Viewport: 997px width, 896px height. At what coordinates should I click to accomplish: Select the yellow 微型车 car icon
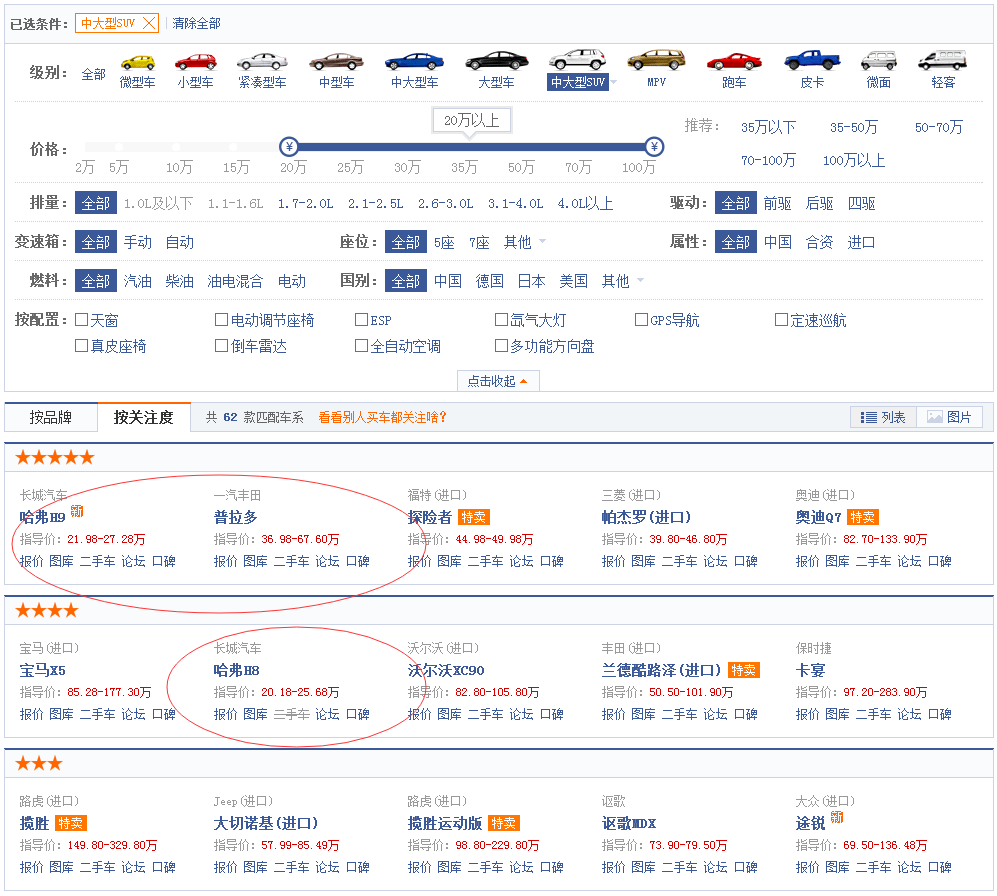point(138,62)
